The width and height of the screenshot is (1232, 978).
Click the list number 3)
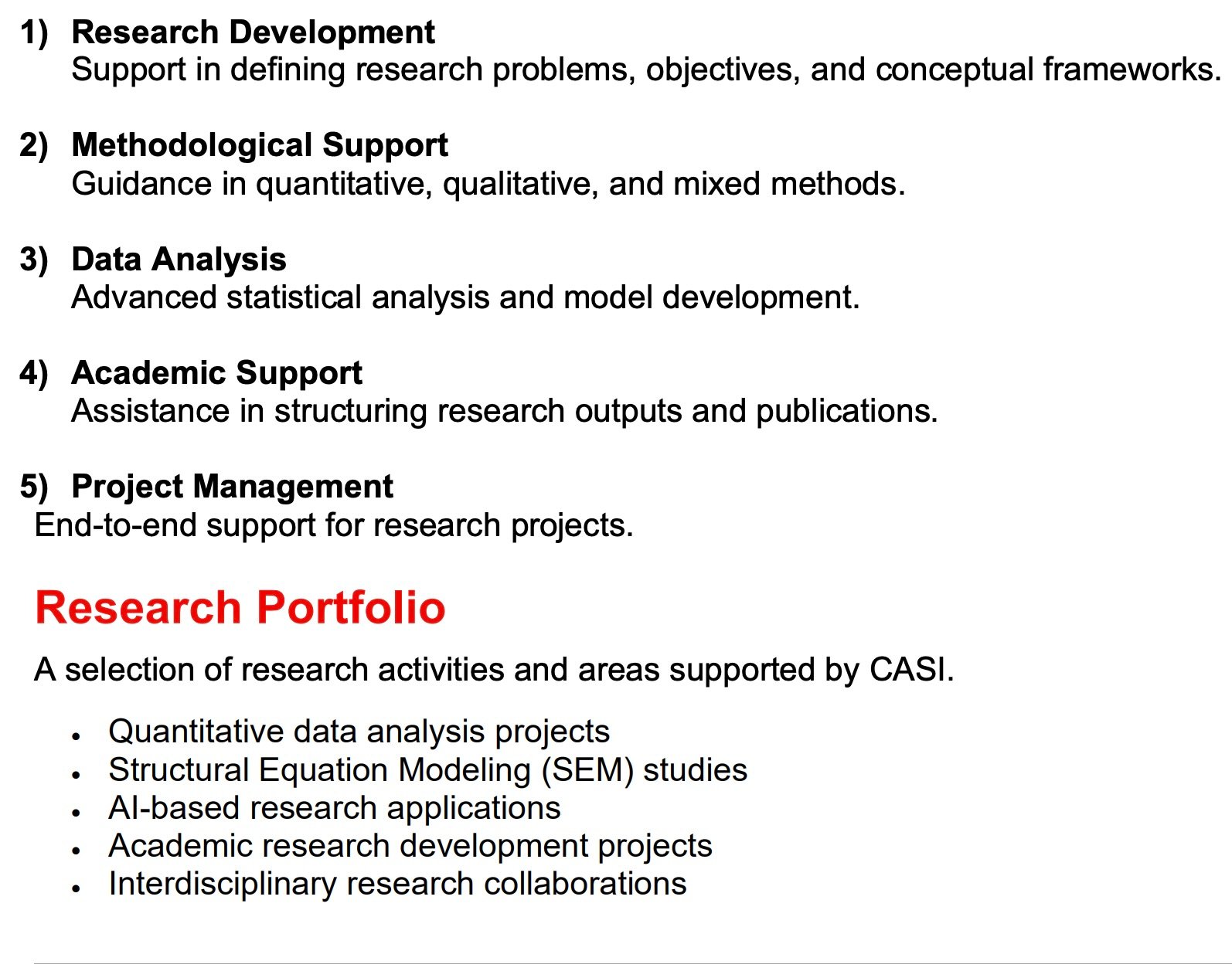34,260
